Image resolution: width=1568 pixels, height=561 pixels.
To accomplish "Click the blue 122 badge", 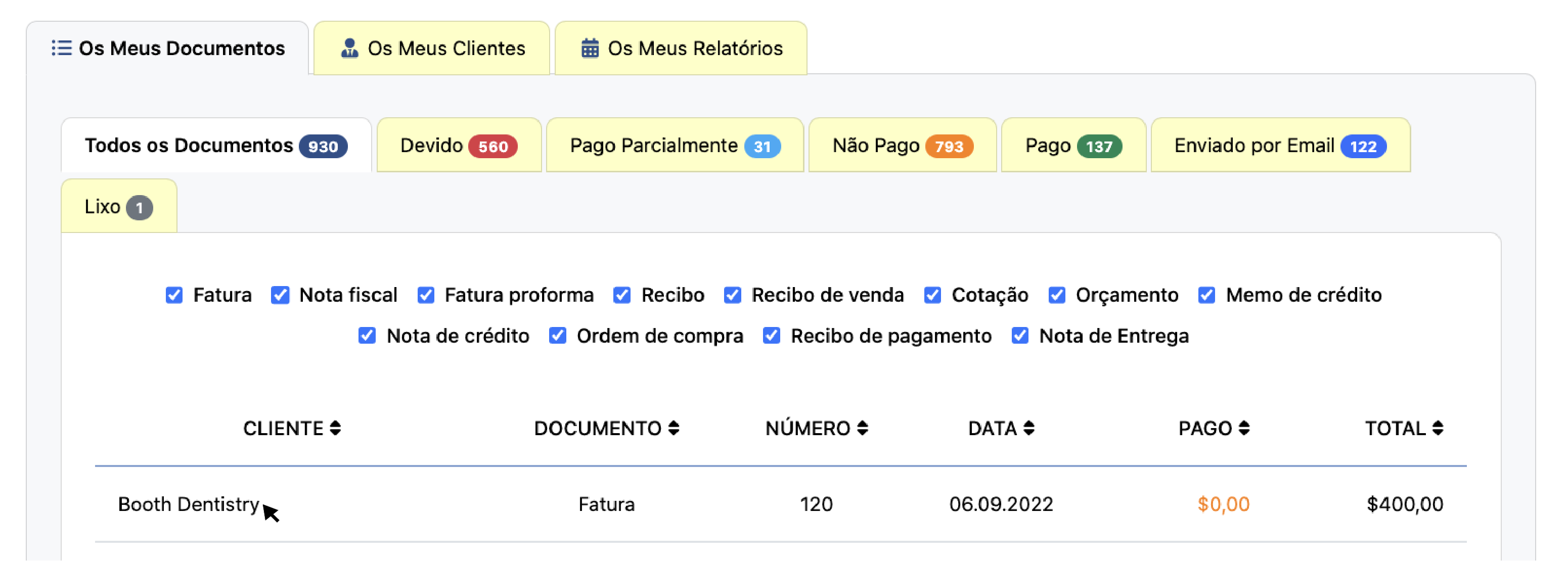I will (x=1364, y=147).
